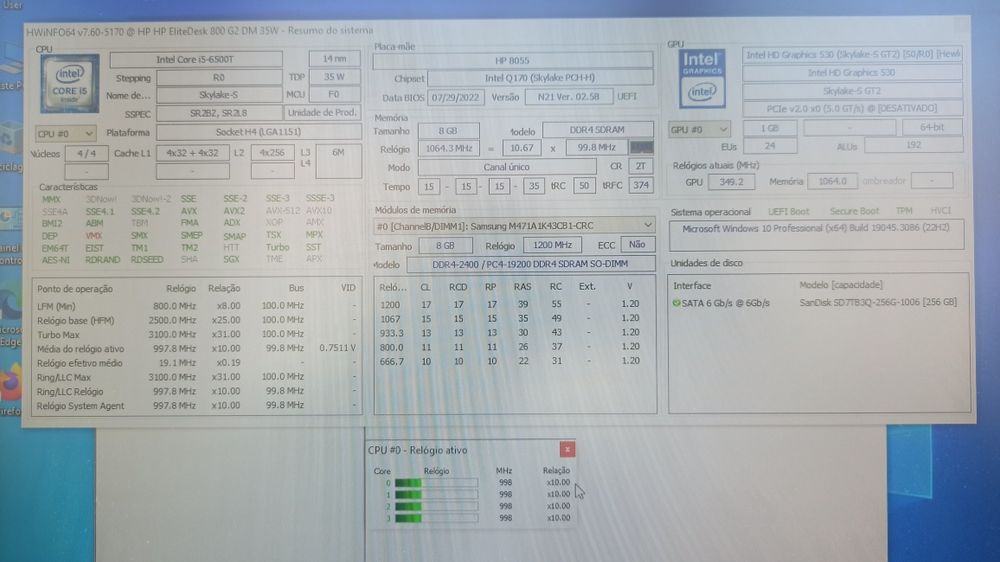
Task: Click the 'AVX2' feature flag
Action: 233,211
